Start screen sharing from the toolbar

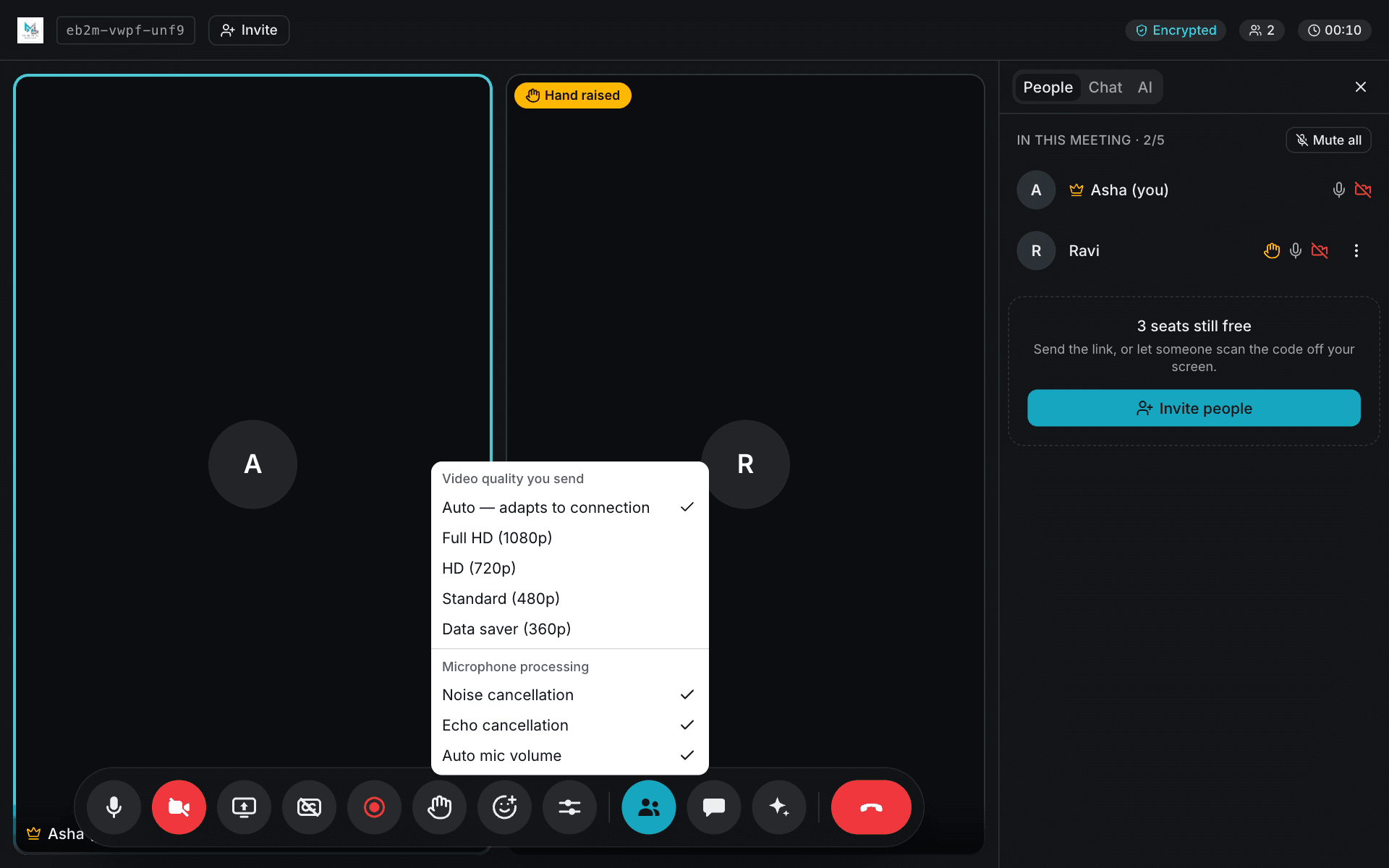tap(244, 807)
